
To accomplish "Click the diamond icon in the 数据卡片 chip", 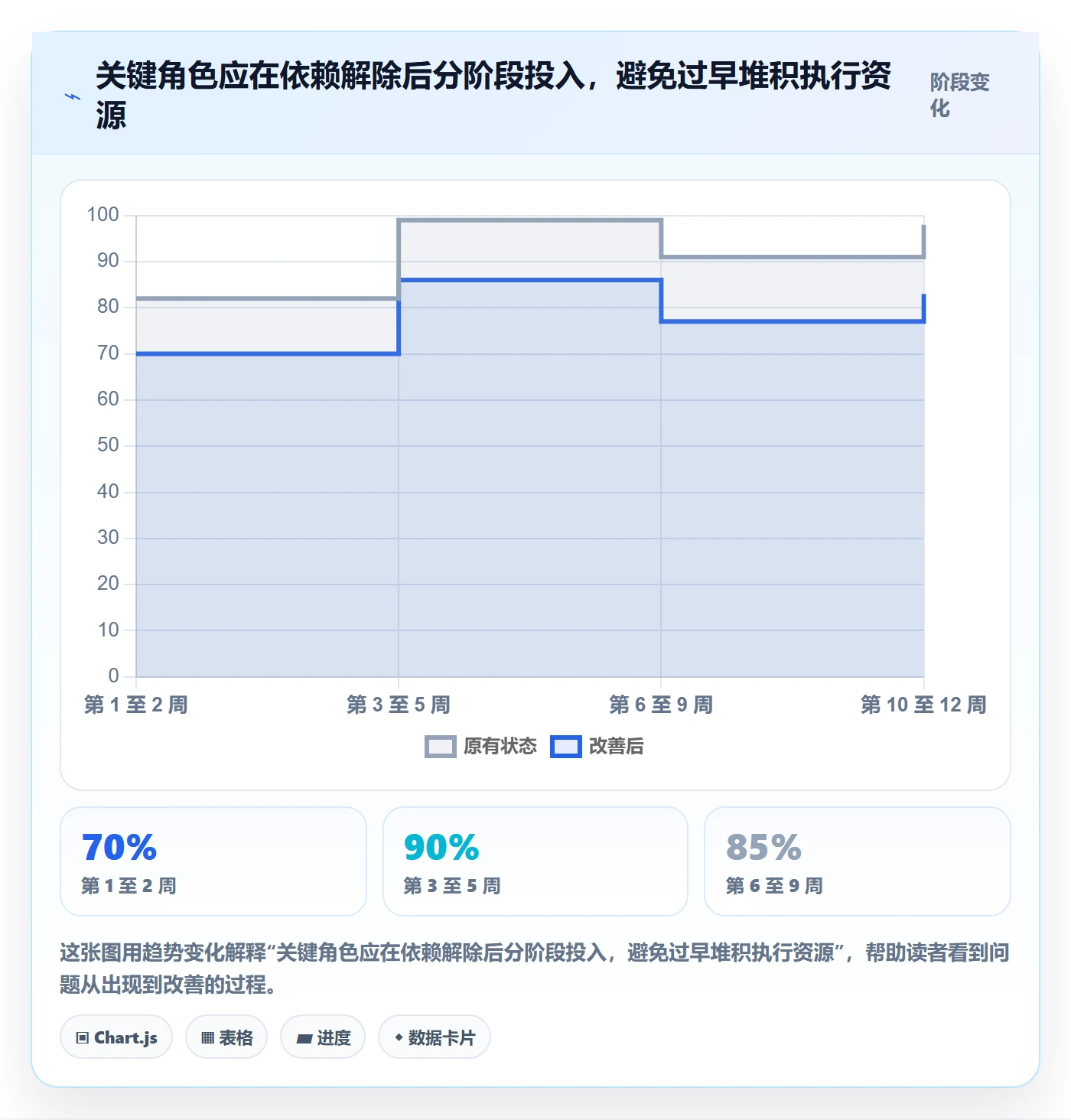I will coord(399,1037).
